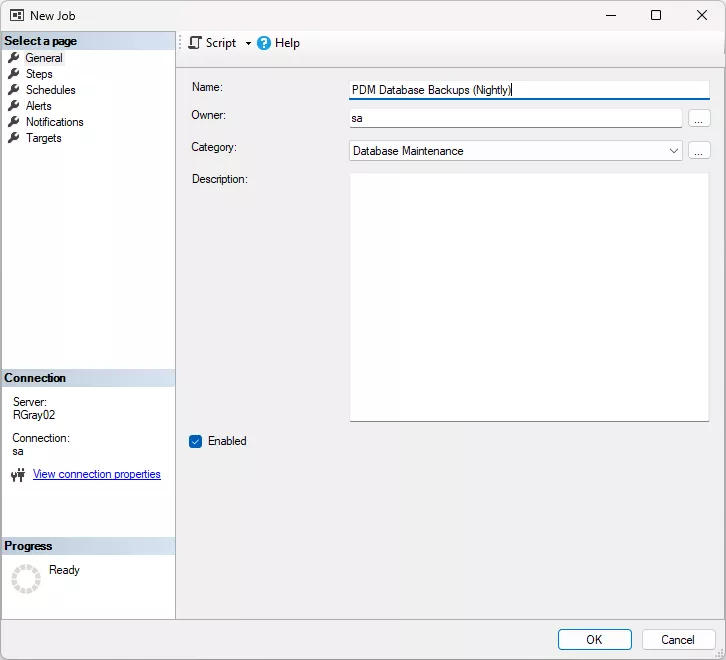This screenshot has height=660, width=726.
Task: Click the Category field label
Action: [214, 147]
